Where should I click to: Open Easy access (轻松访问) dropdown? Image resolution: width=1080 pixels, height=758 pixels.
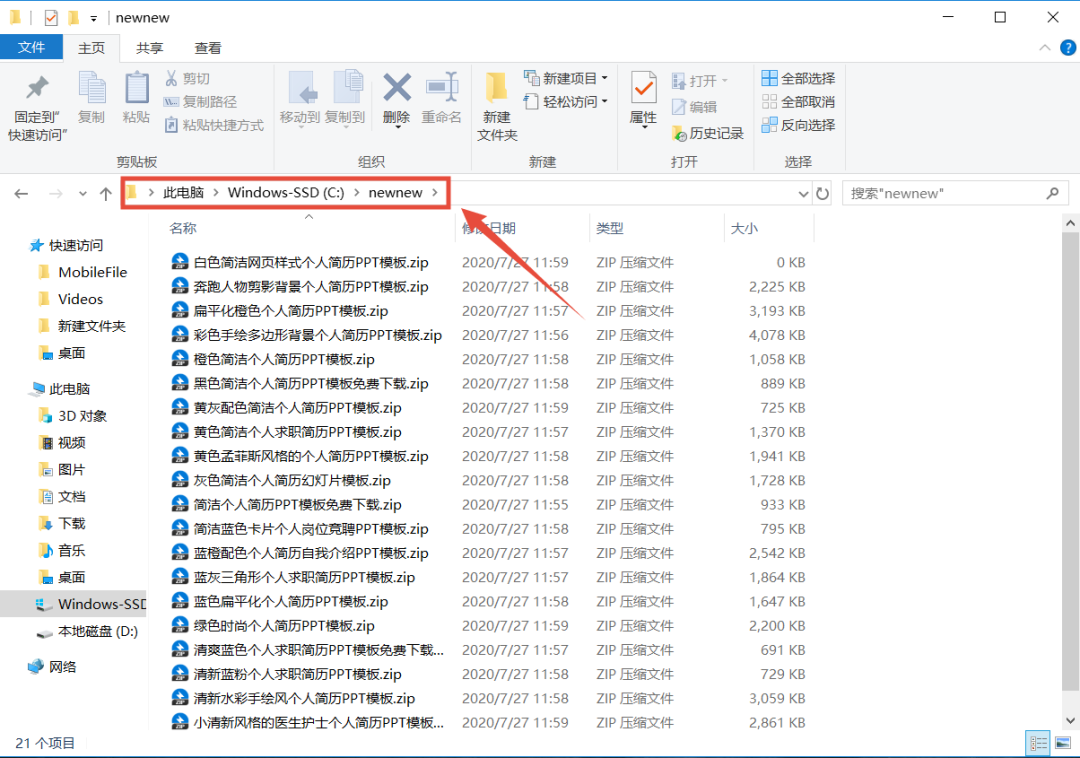click(x=565, y=102)
